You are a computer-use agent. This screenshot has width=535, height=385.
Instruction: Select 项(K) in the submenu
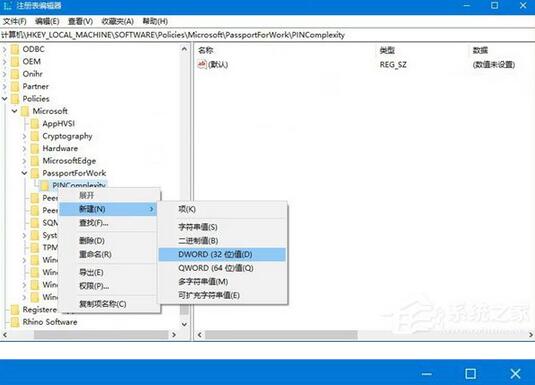tap(222, 210)
